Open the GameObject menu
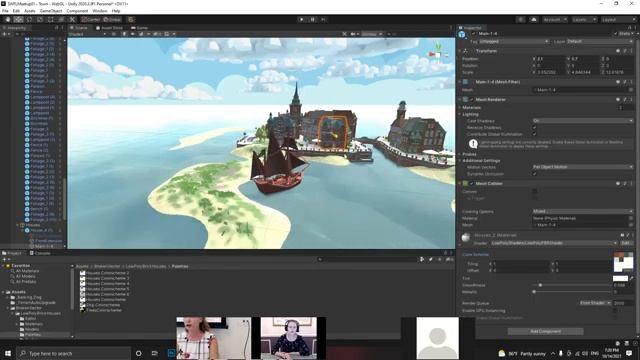640x360 pixels. [x=51, y=11]
